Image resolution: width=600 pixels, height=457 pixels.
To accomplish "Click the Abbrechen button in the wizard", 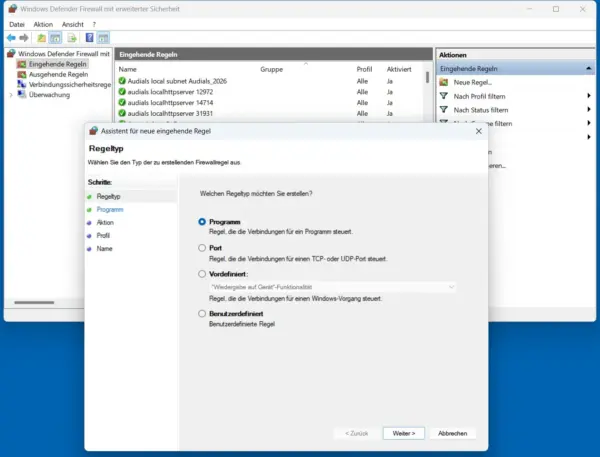I will (452, 433).
